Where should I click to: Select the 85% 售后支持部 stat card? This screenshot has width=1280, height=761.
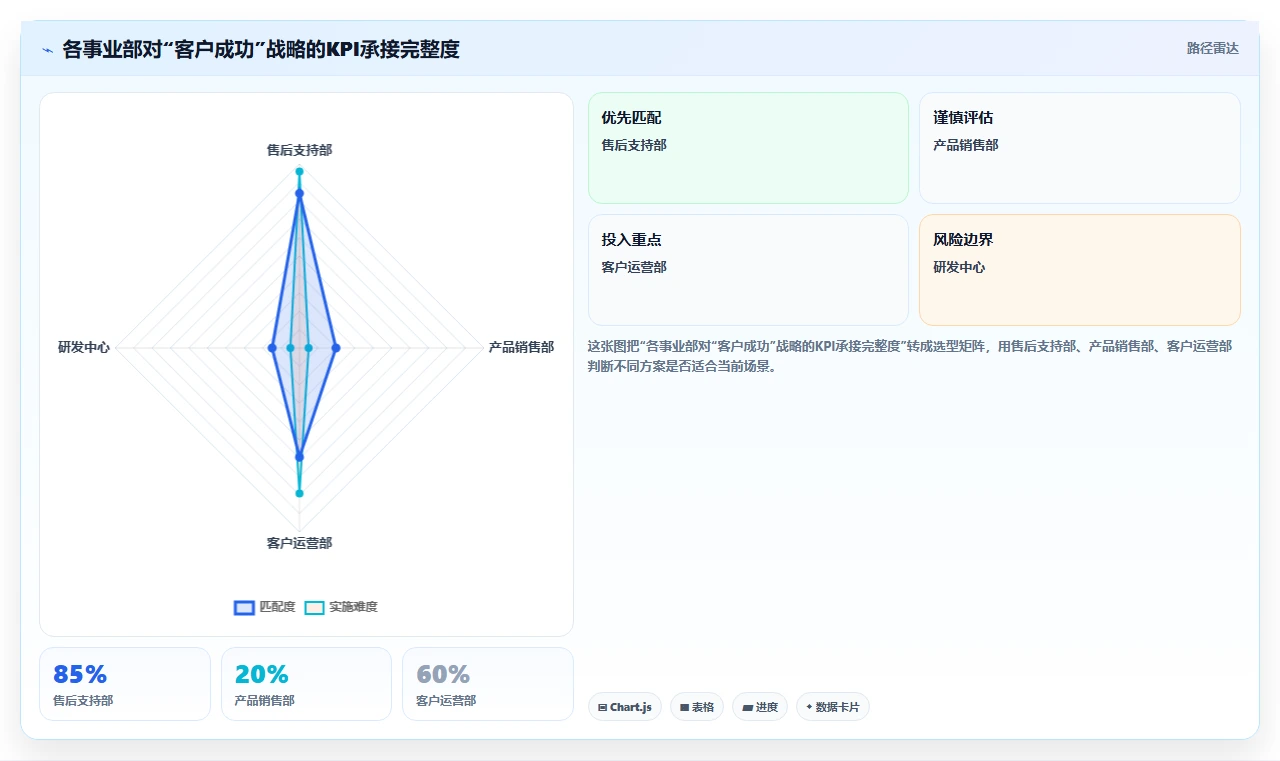click(x=125, y=684)
